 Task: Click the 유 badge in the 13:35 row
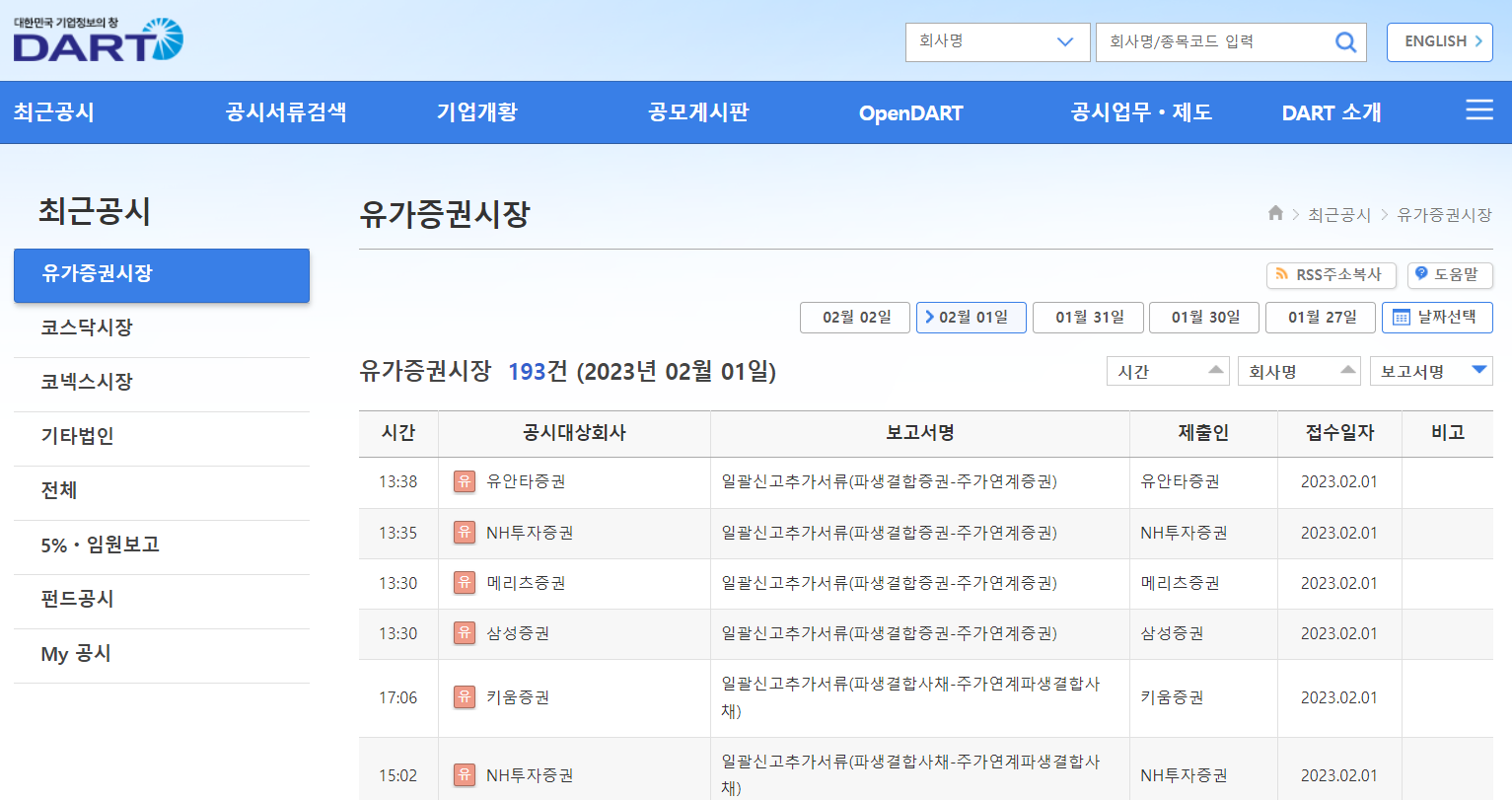[464, 533]
